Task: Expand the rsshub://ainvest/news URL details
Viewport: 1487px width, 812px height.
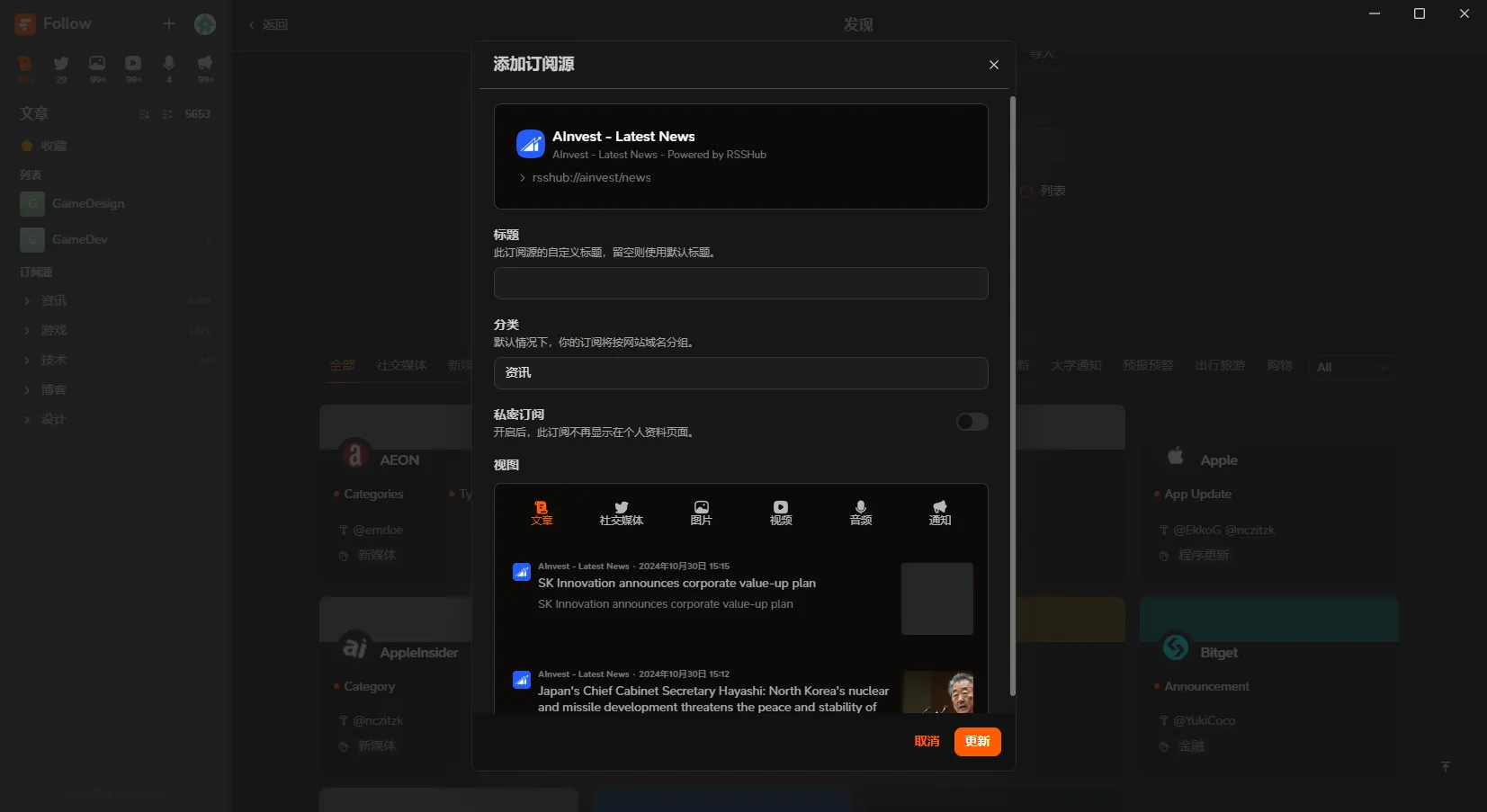Action: [x=523, y=178]
